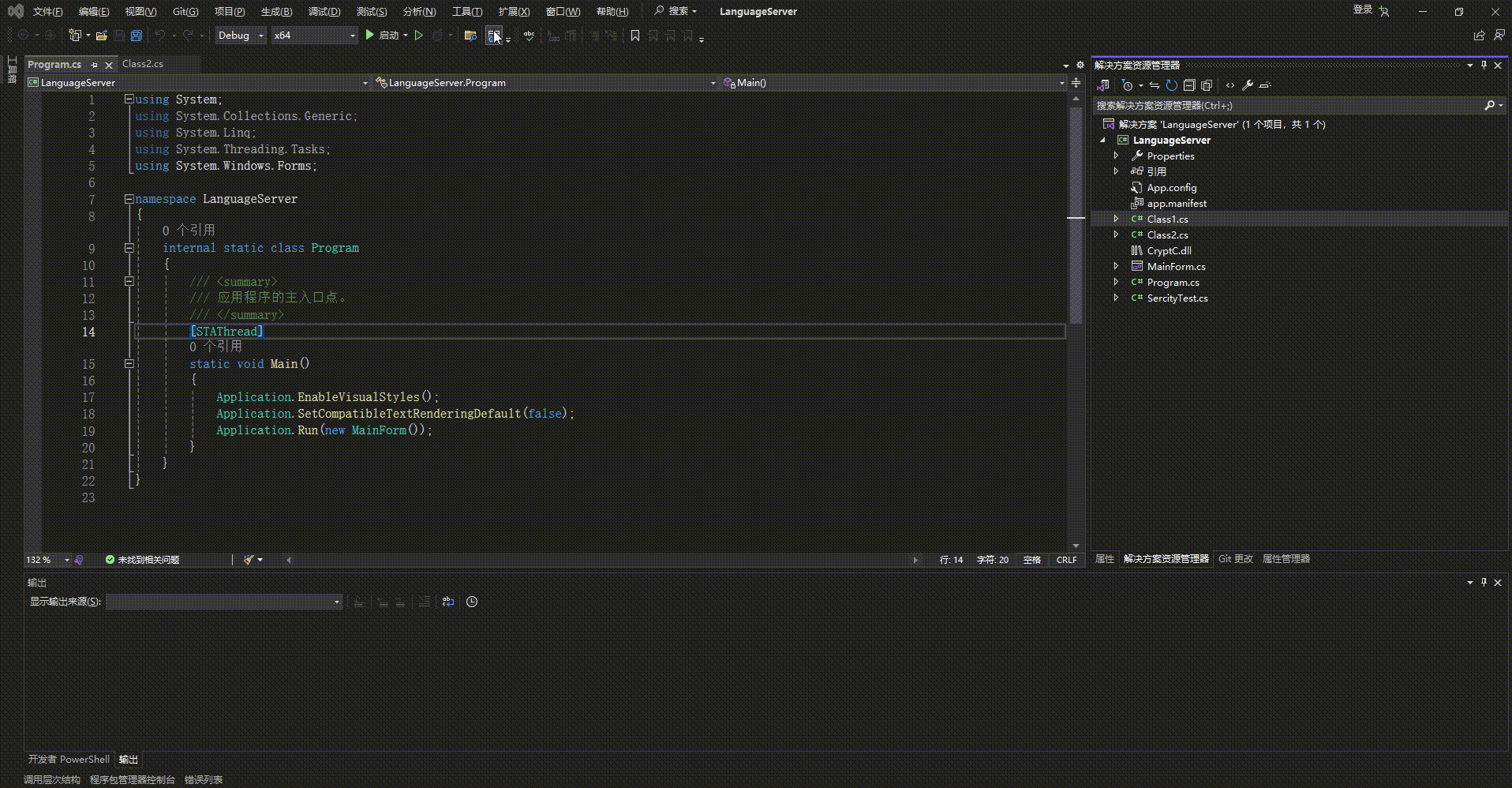This screenshot has width=1512, height=788.
Task: Click the Collapse All icon in Solution Explorer
Action: click(x=1189, y=85)
